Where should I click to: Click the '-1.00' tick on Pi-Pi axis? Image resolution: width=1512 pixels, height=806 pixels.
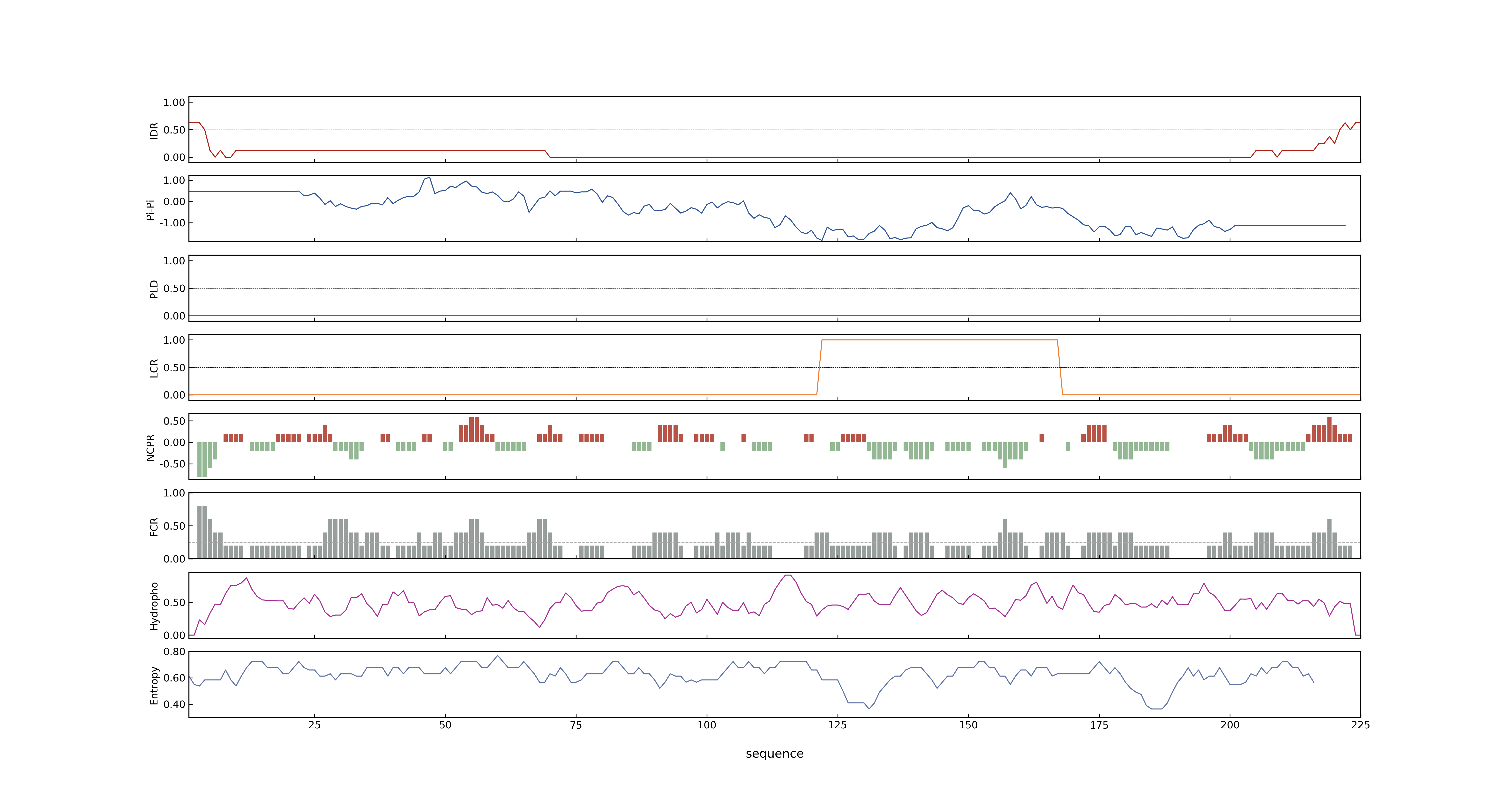(x=172, y=223)
